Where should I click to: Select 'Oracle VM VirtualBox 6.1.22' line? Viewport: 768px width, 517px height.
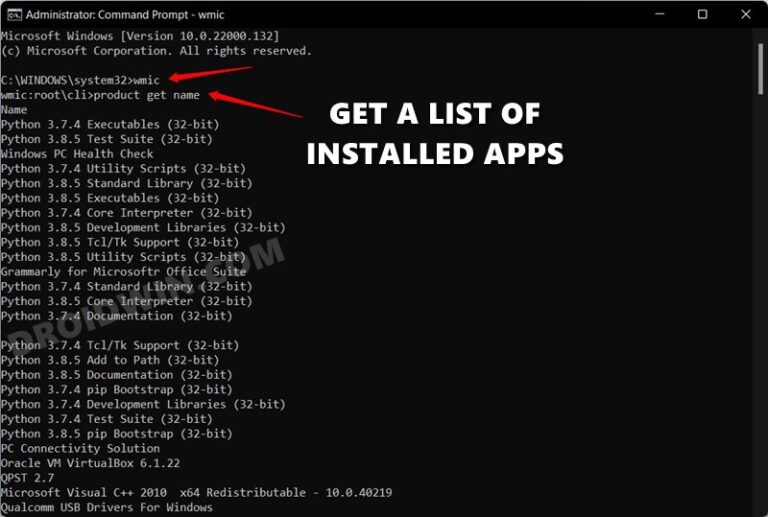pos(91,463)
